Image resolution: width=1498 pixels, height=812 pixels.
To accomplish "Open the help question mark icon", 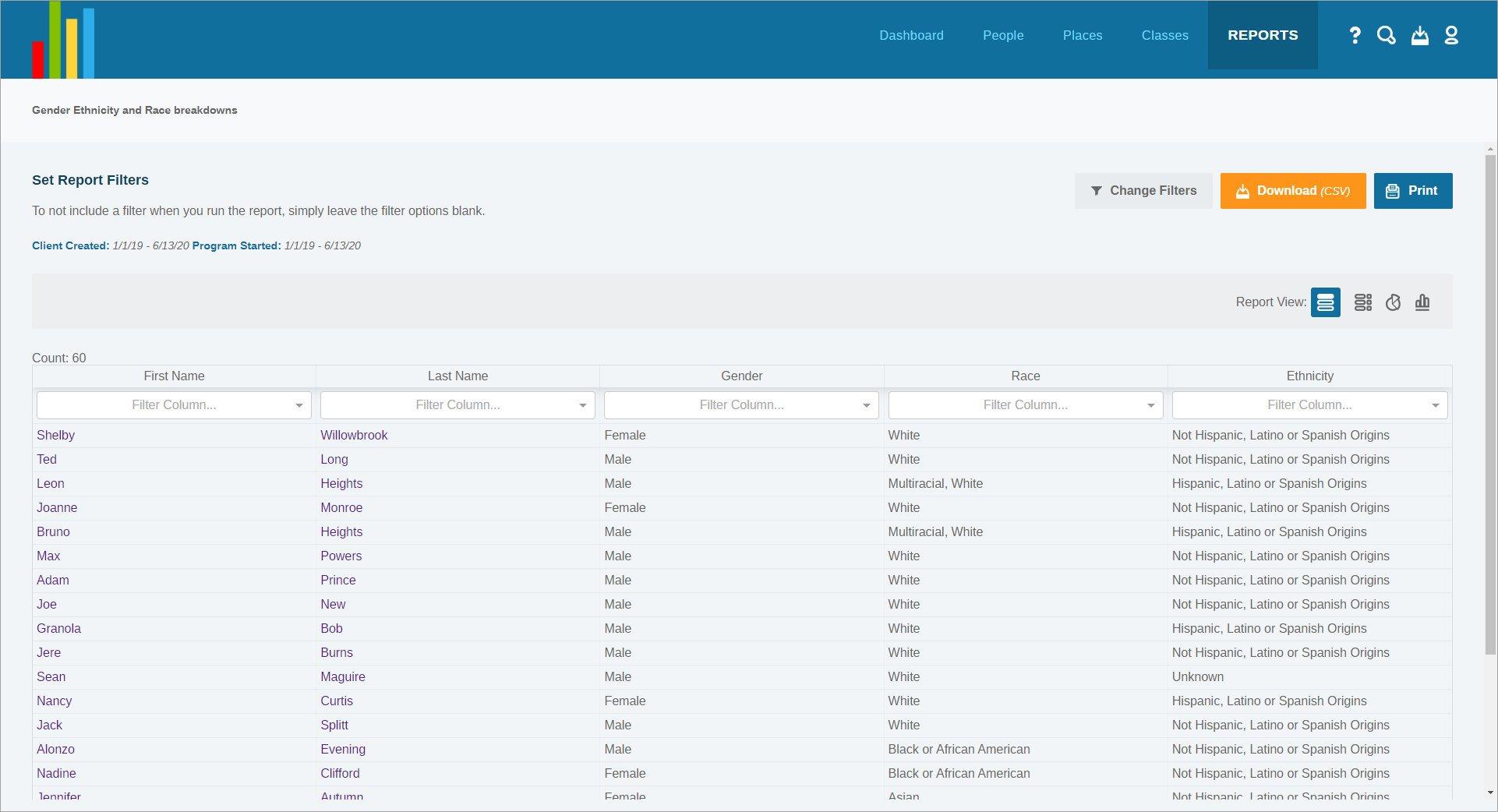I will click(1355, 35).
